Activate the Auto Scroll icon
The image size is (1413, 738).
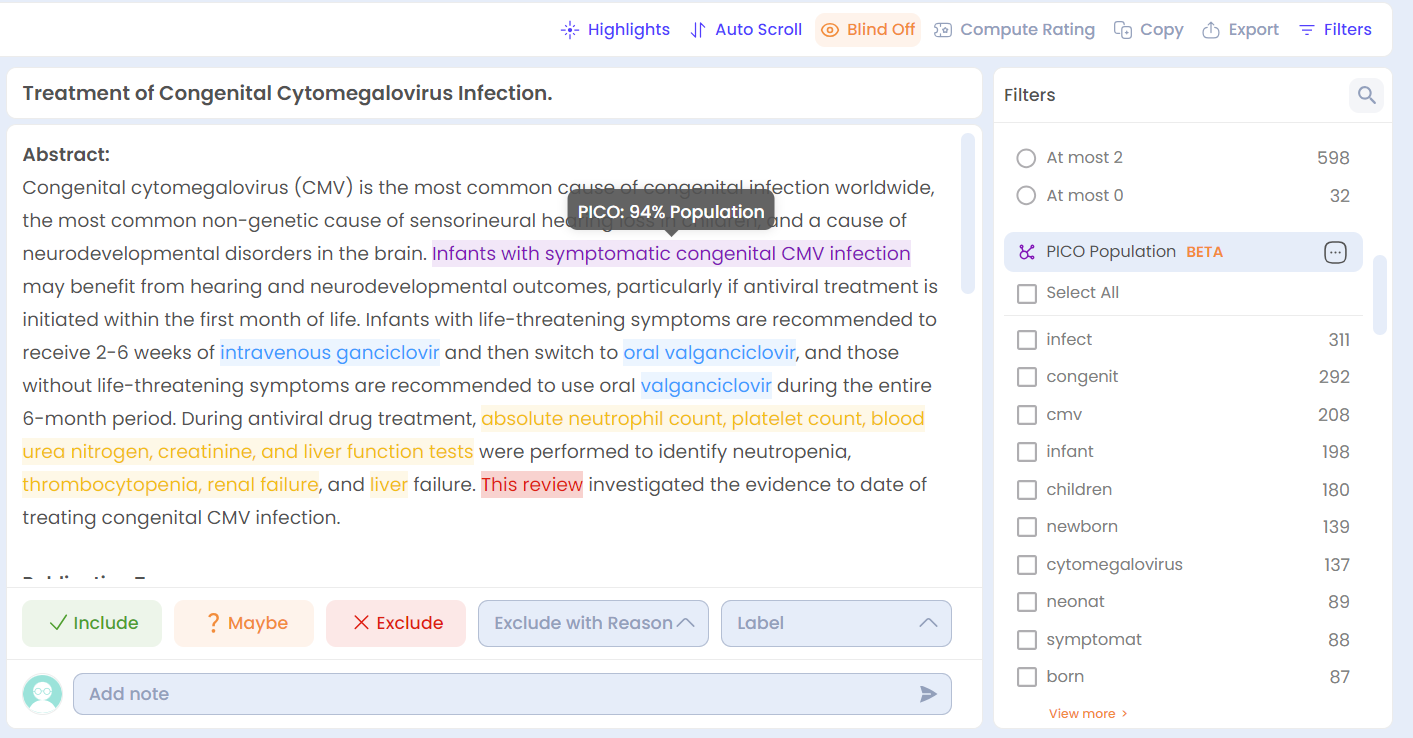[697, 29]
